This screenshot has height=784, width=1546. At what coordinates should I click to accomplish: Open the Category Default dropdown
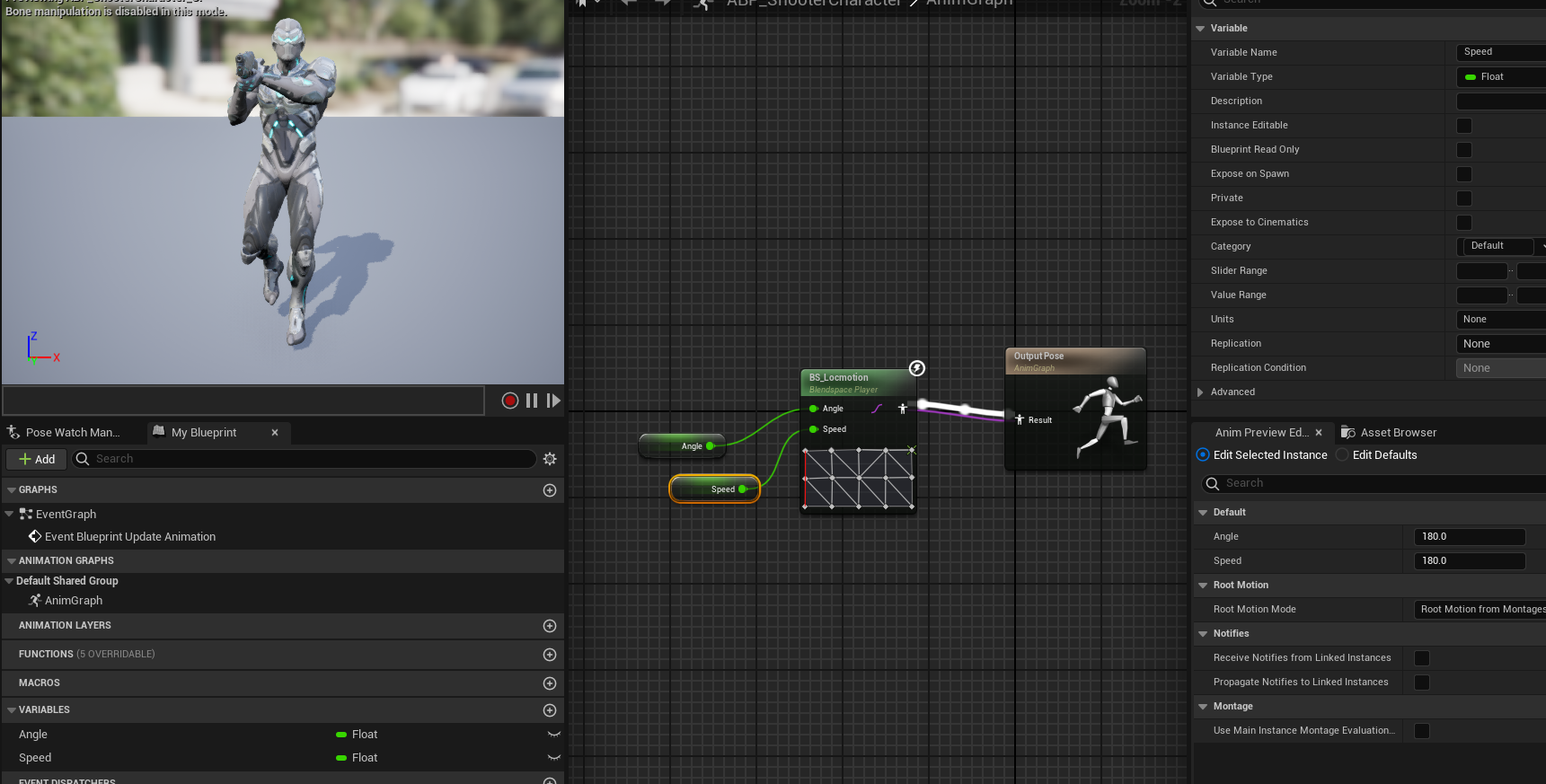pos(1501,246)
